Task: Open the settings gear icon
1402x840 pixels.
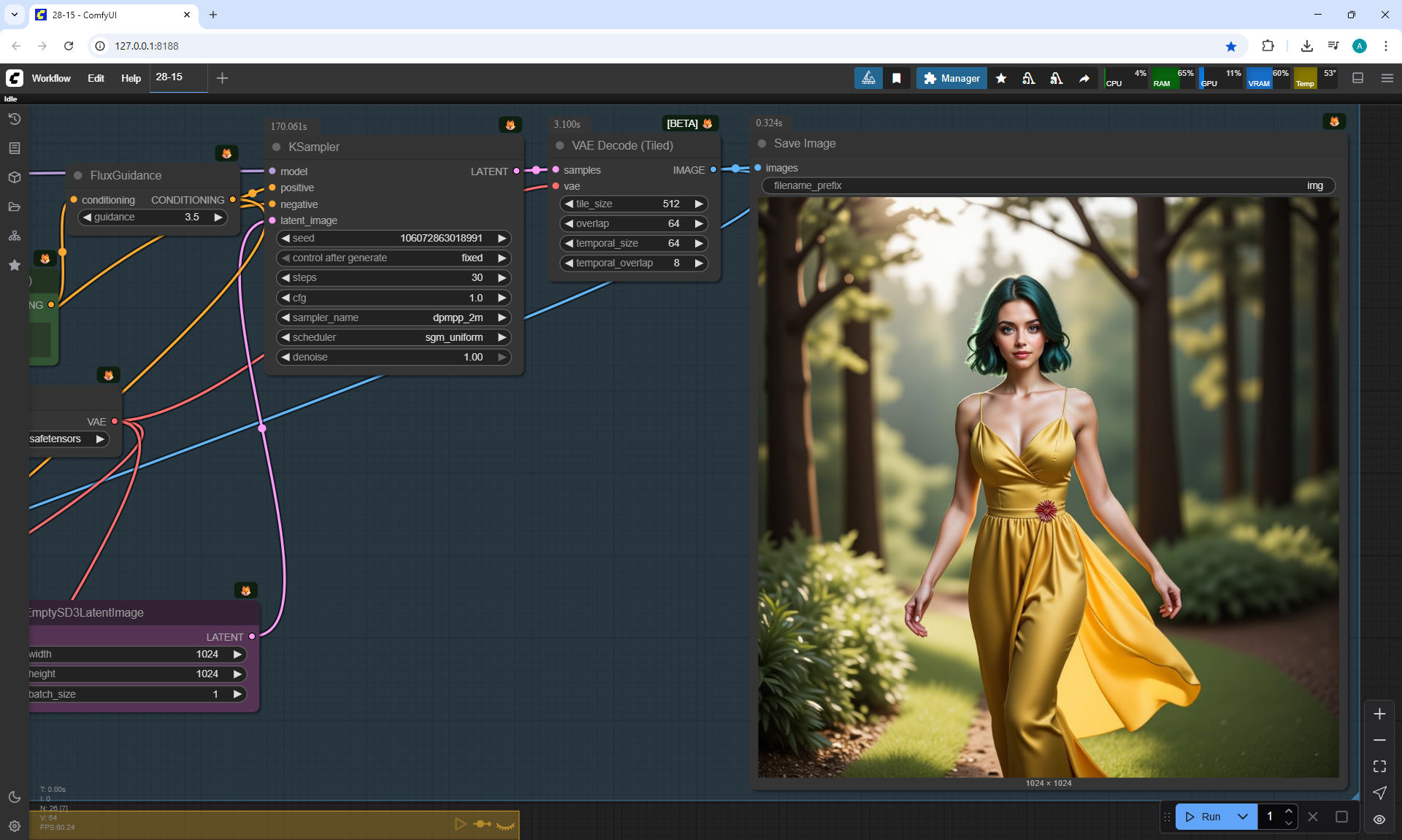Action: coord(14,826)
